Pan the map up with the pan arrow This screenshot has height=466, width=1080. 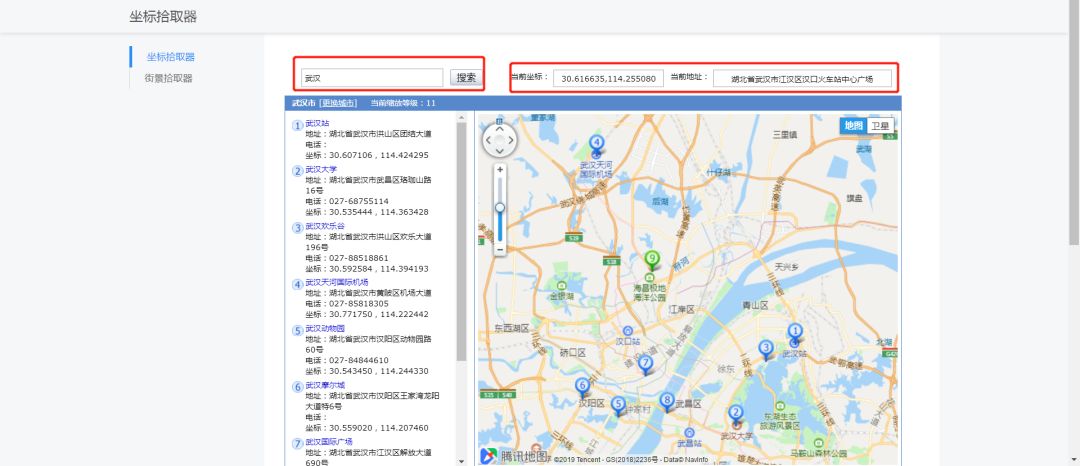click(500, 128)
